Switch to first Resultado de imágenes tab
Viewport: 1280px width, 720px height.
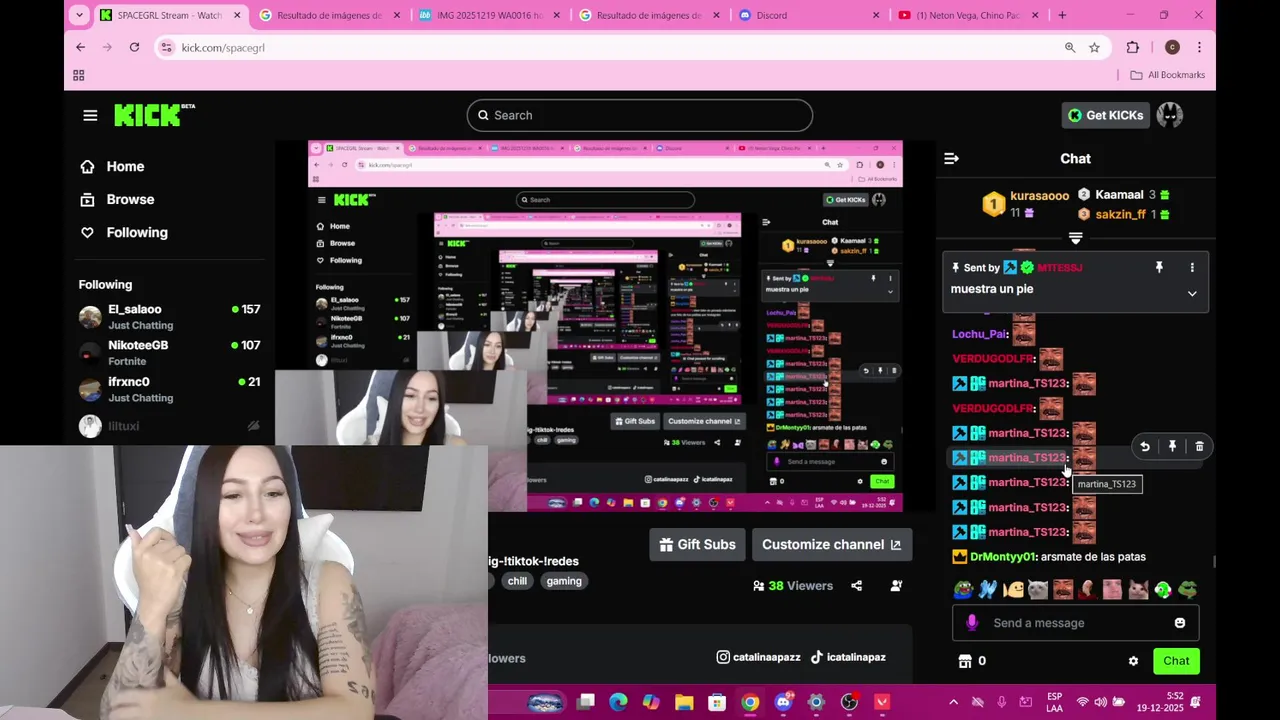click(x=330, y=15)
